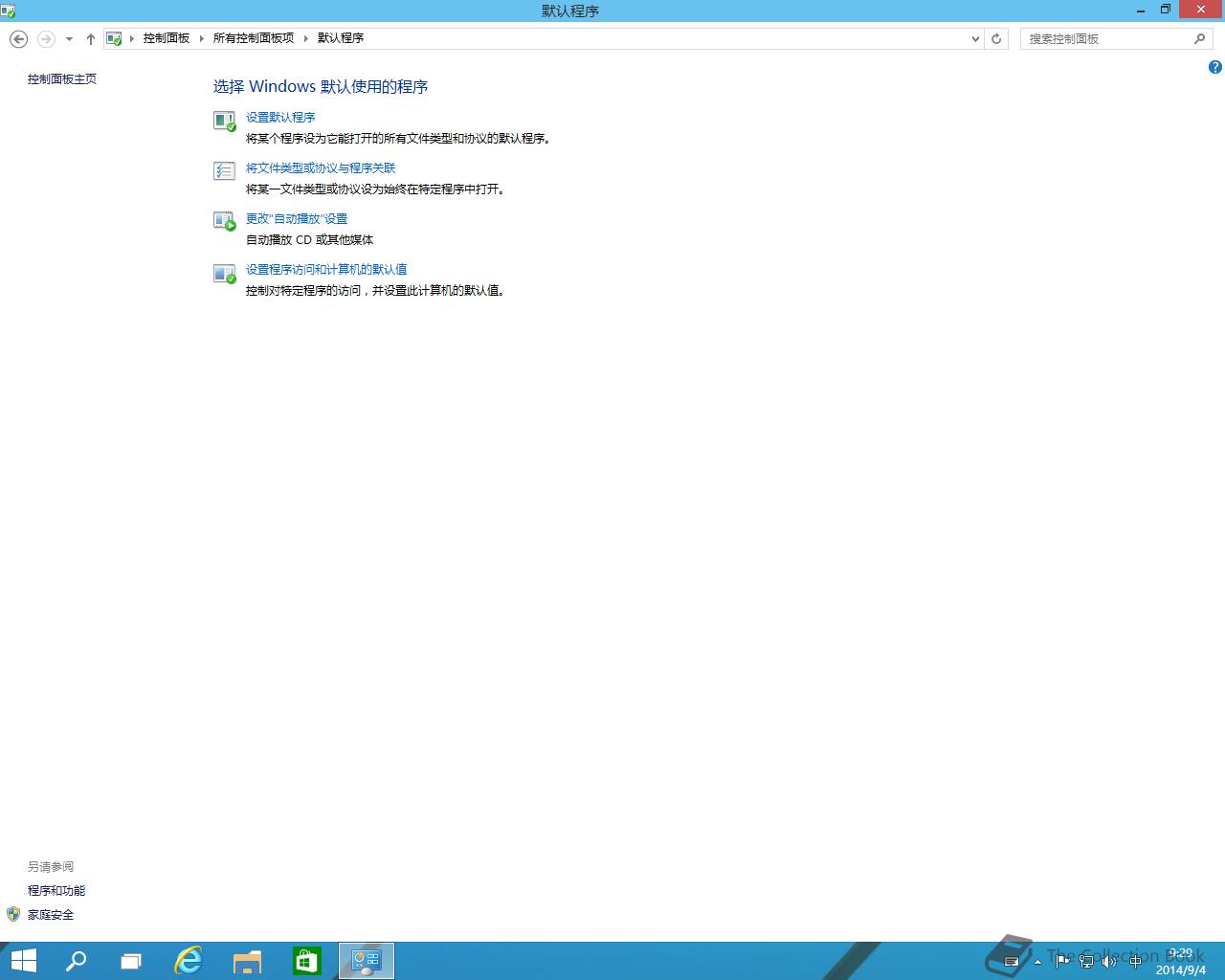This screenshot has width=1225, height=980.
Task: Click the 自动播放 CD 或其他媒体 description
Action: pos(310,239)
